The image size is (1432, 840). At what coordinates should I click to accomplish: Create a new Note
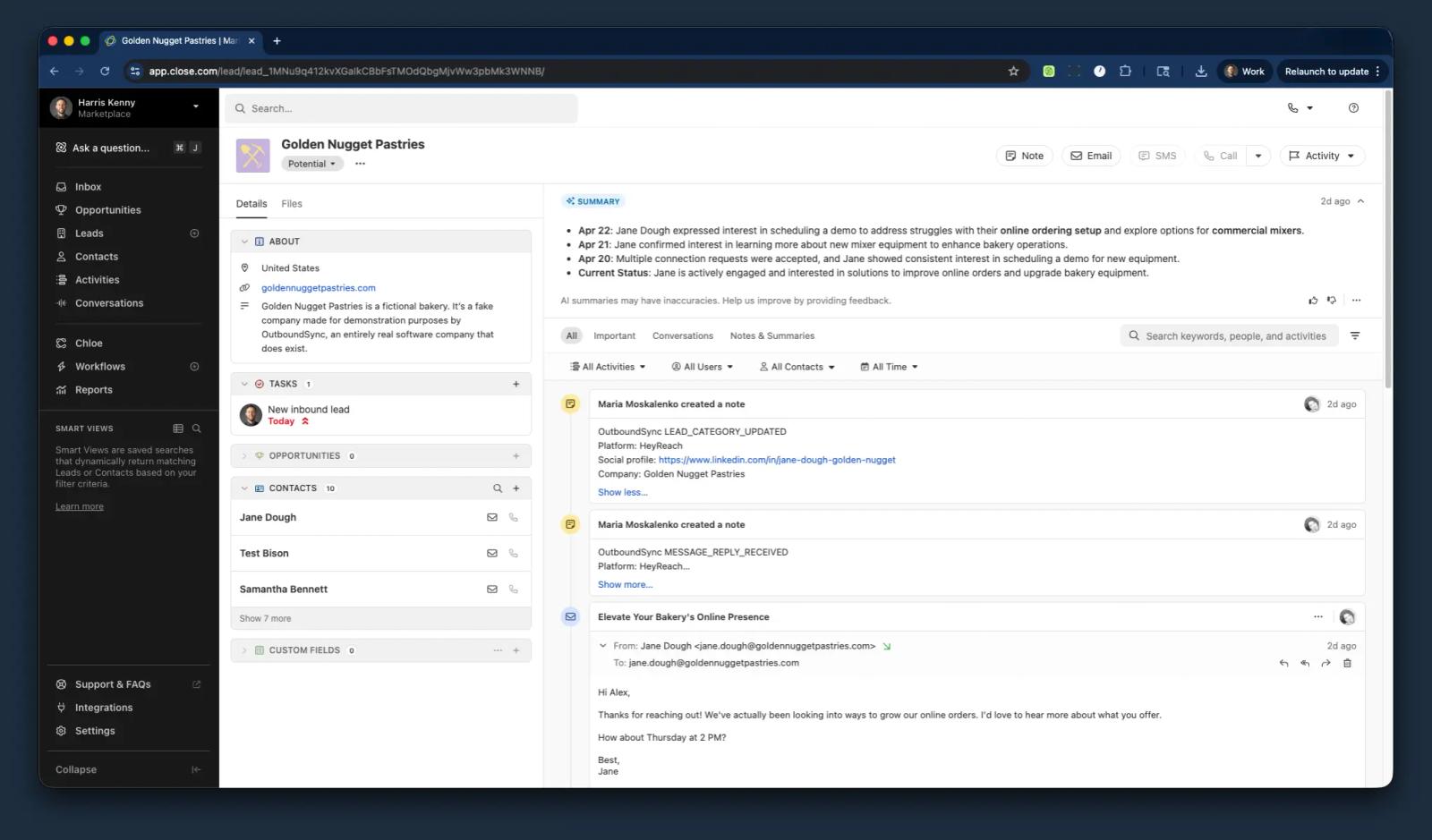pyautogui.click(x=1024, y=156)
